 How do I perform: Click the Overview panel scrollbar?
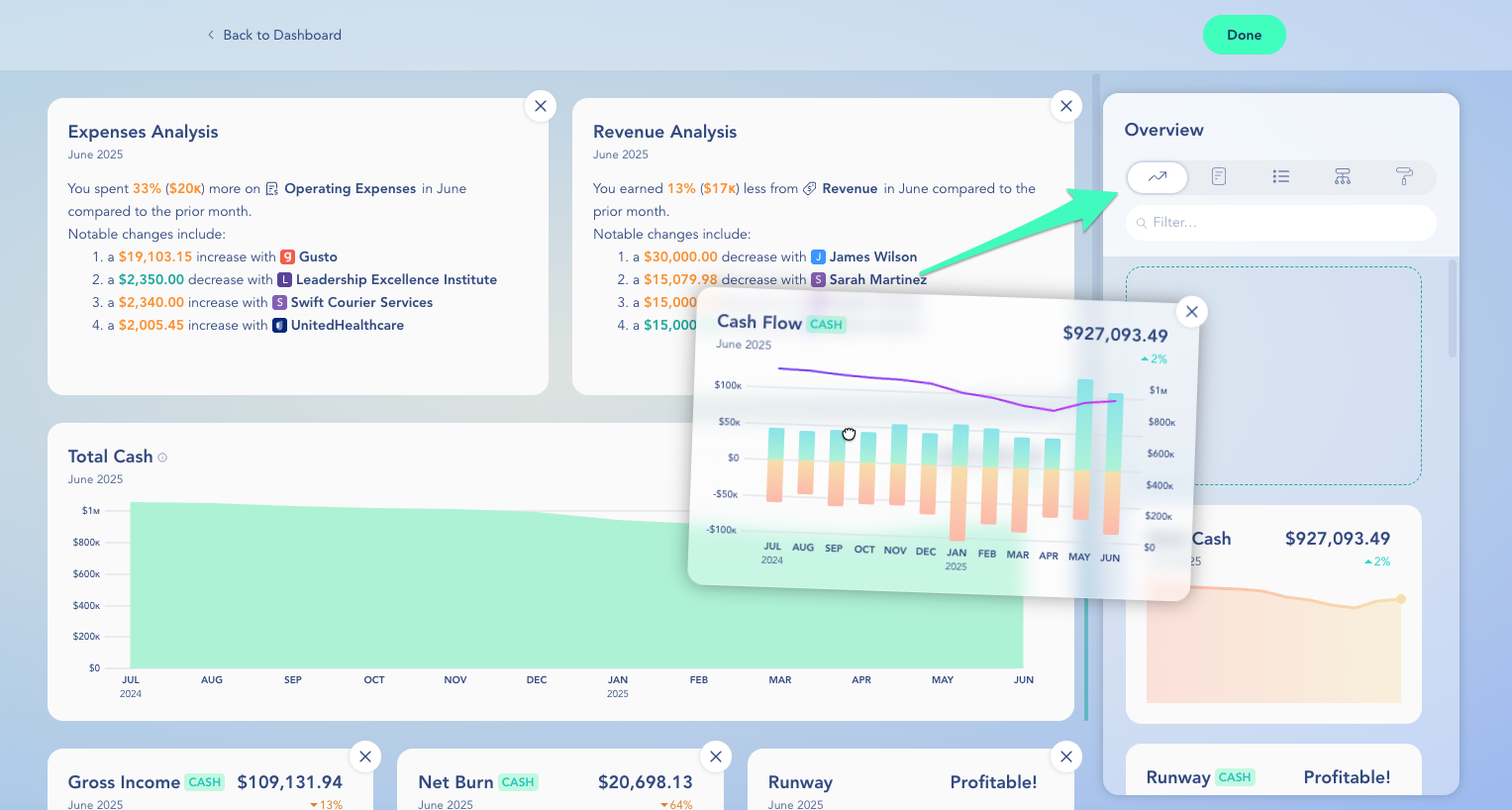click(x=1453, y=309)
